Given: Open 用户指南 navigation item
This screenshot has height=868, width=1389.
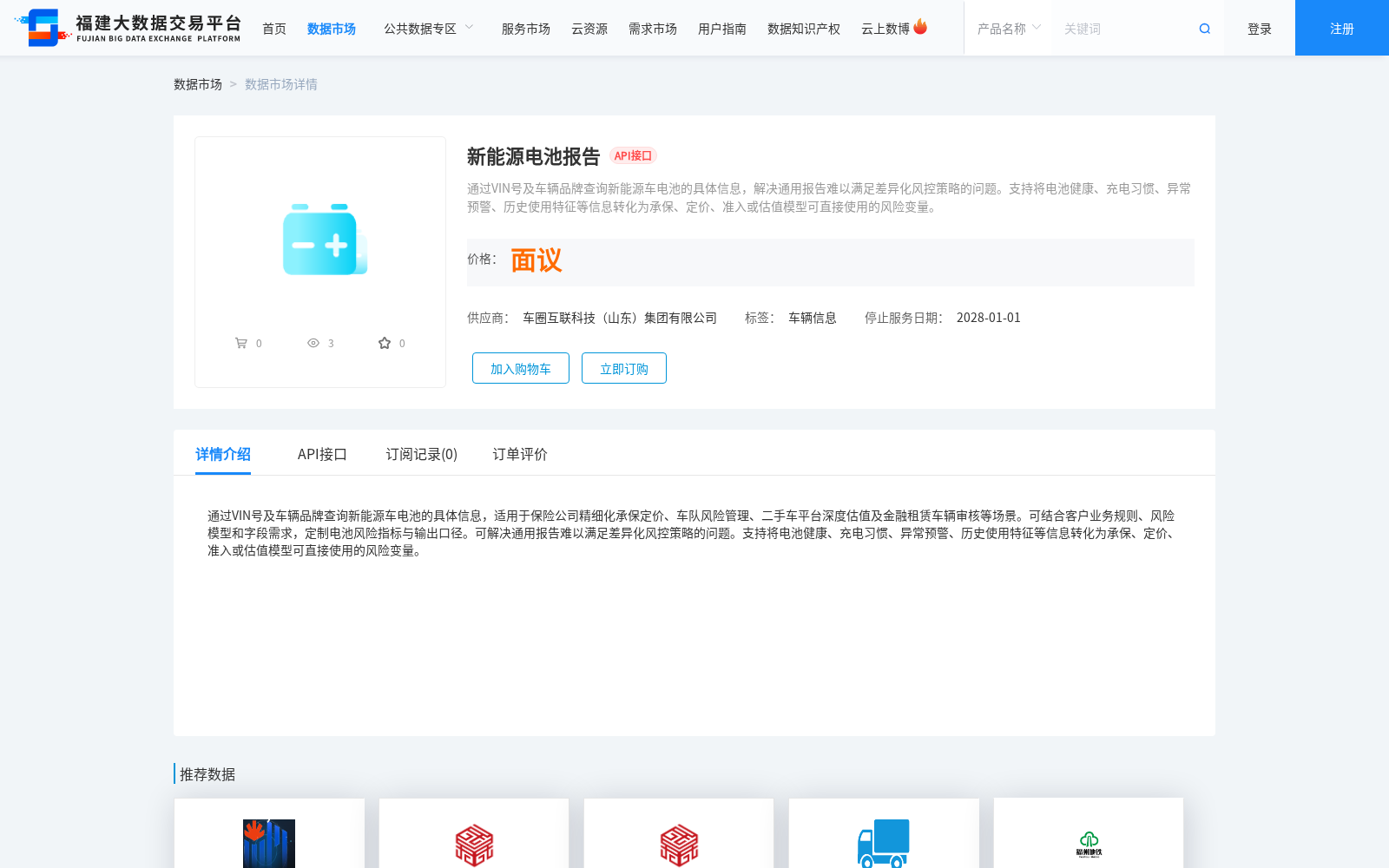Looking at the screenshot, I should [x=722, y=29].
